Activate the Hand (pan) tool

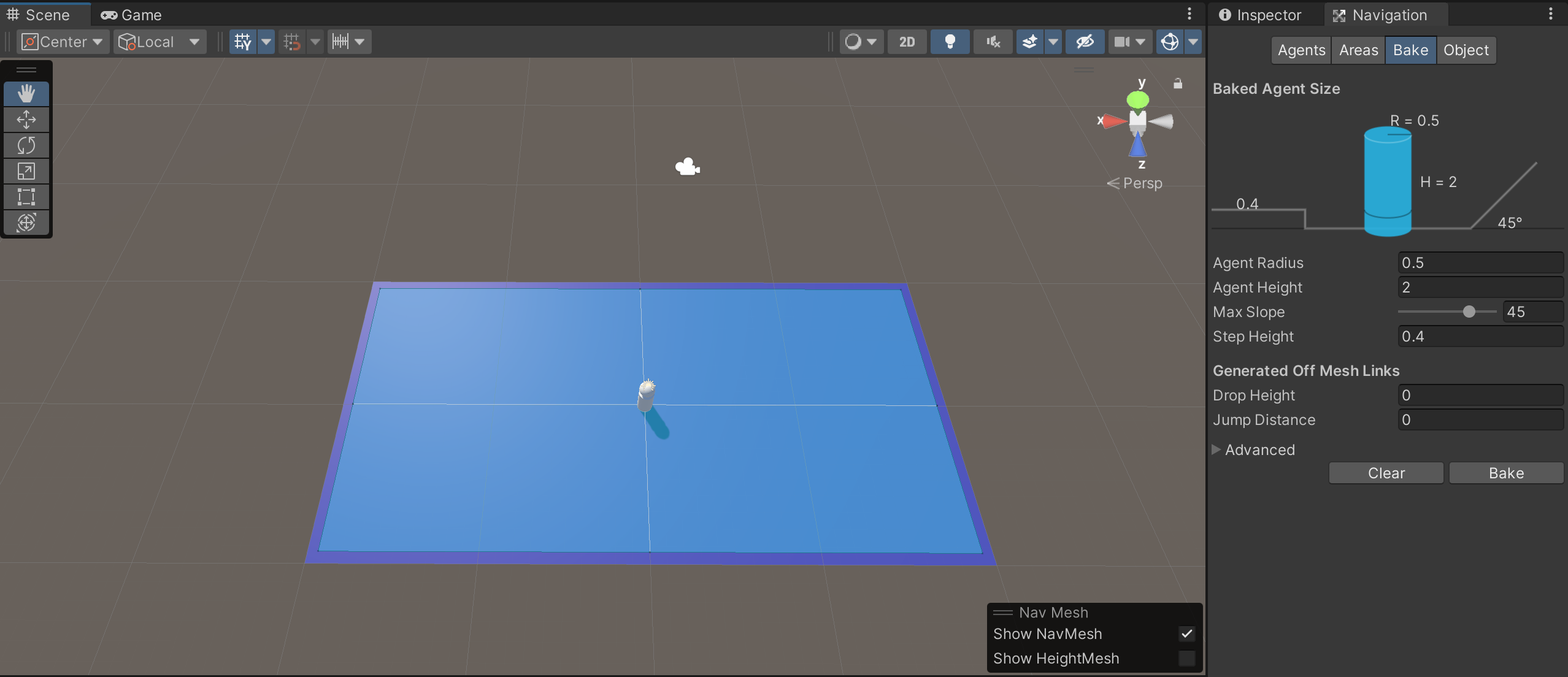tap(26, 93)
